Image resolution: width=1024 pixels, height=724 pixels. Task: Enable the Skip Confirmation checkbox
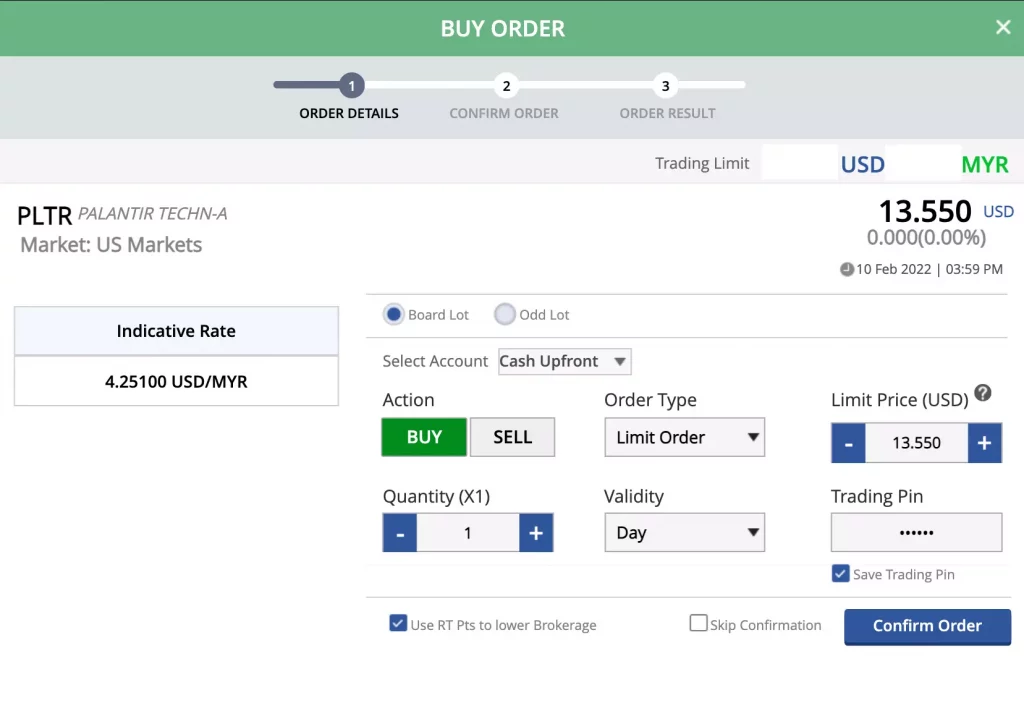[x=698, y=624]
